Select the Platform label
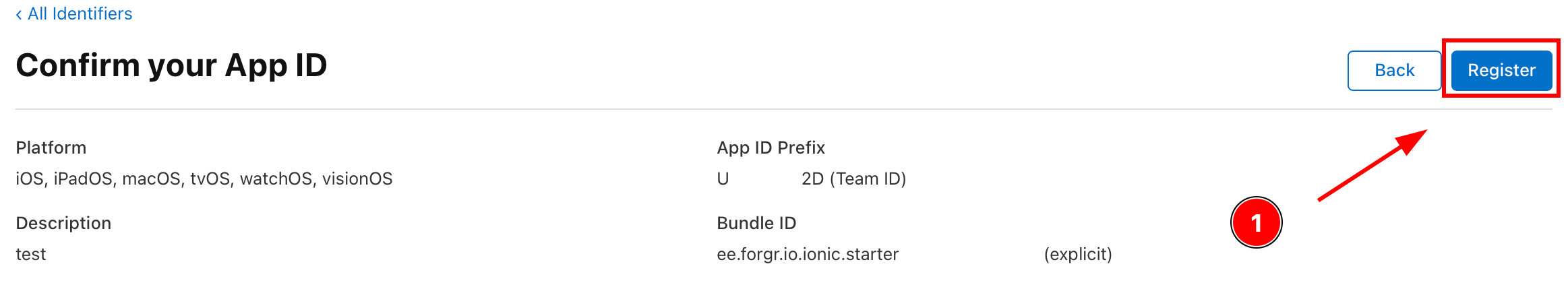The image size is (1568, 287). pos(51,148)
